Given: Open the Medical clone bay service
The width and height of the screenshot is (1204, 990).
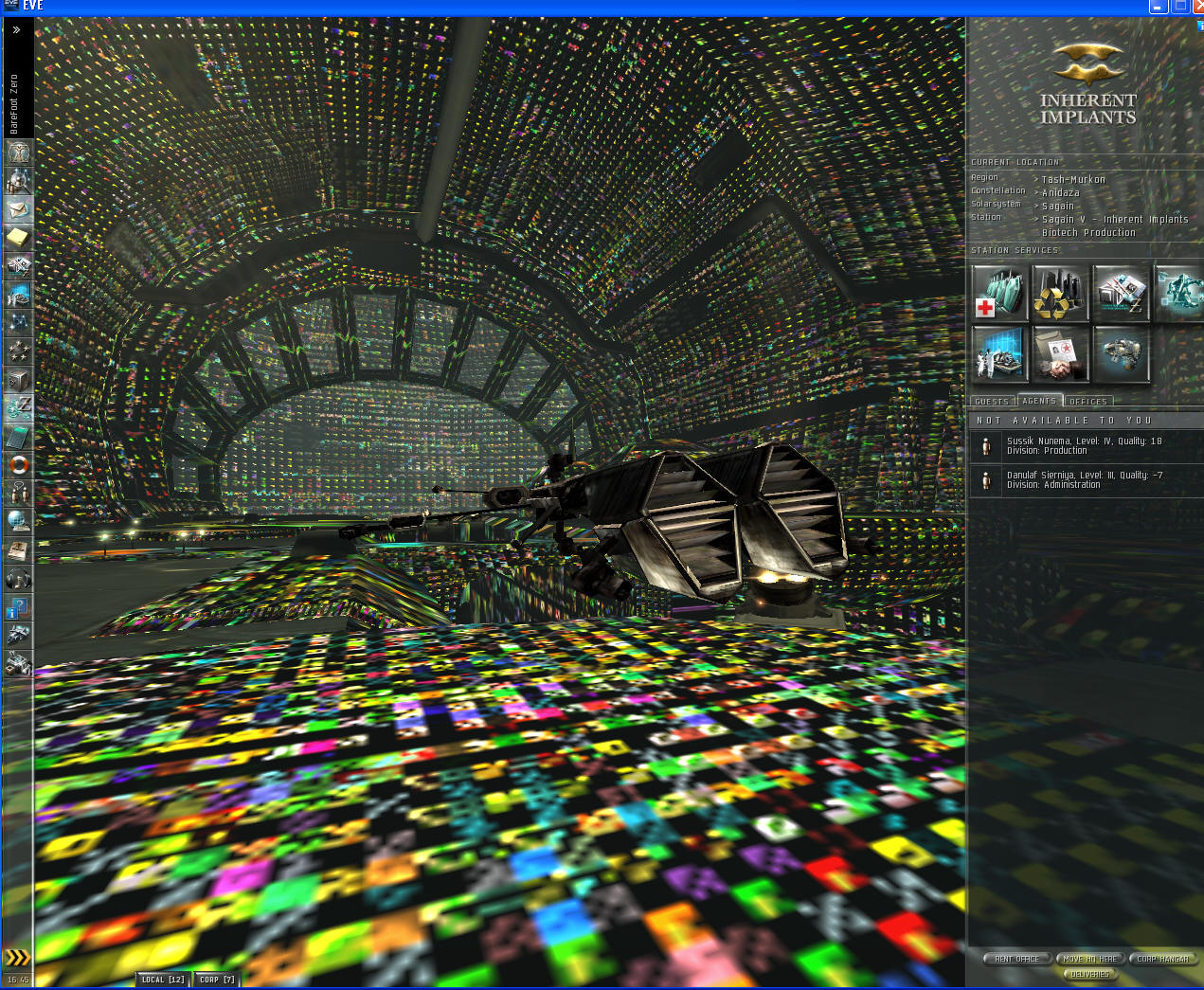Looking at the screenshot, I should click(998, 292).
